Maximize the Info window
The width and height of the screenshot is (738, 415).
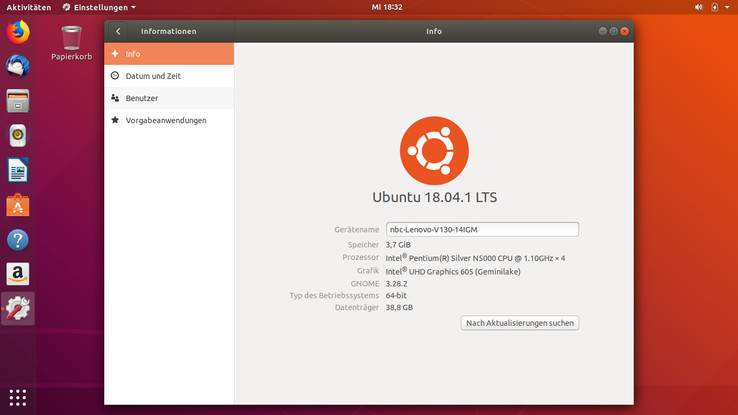point(613,31)
